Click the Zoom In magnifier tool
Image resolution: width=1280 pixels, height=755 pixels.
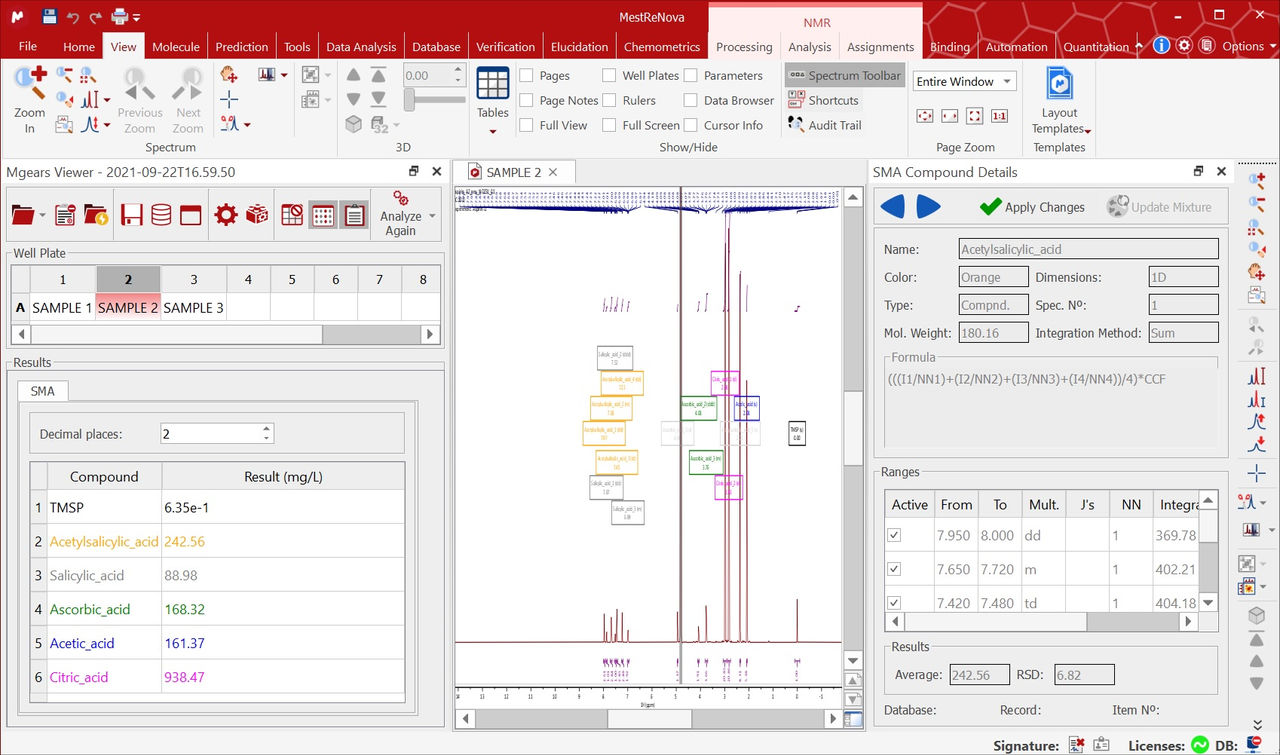30,98
